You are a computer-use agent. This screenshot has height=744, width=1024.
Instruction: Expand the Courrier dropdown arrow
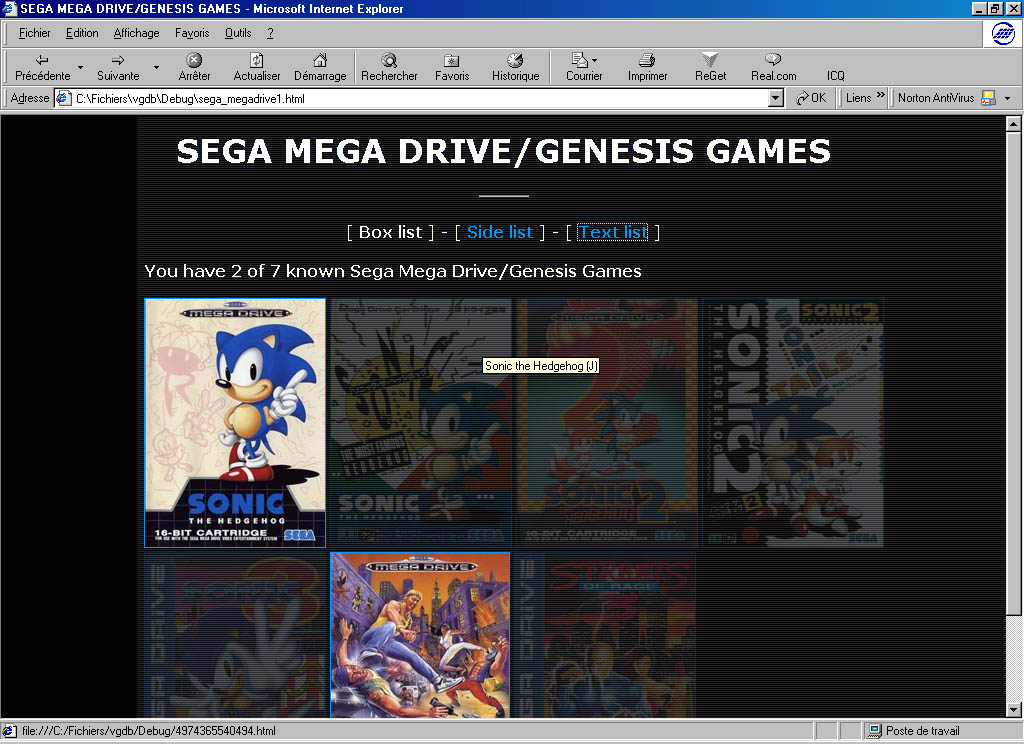[x=594, y=60]
